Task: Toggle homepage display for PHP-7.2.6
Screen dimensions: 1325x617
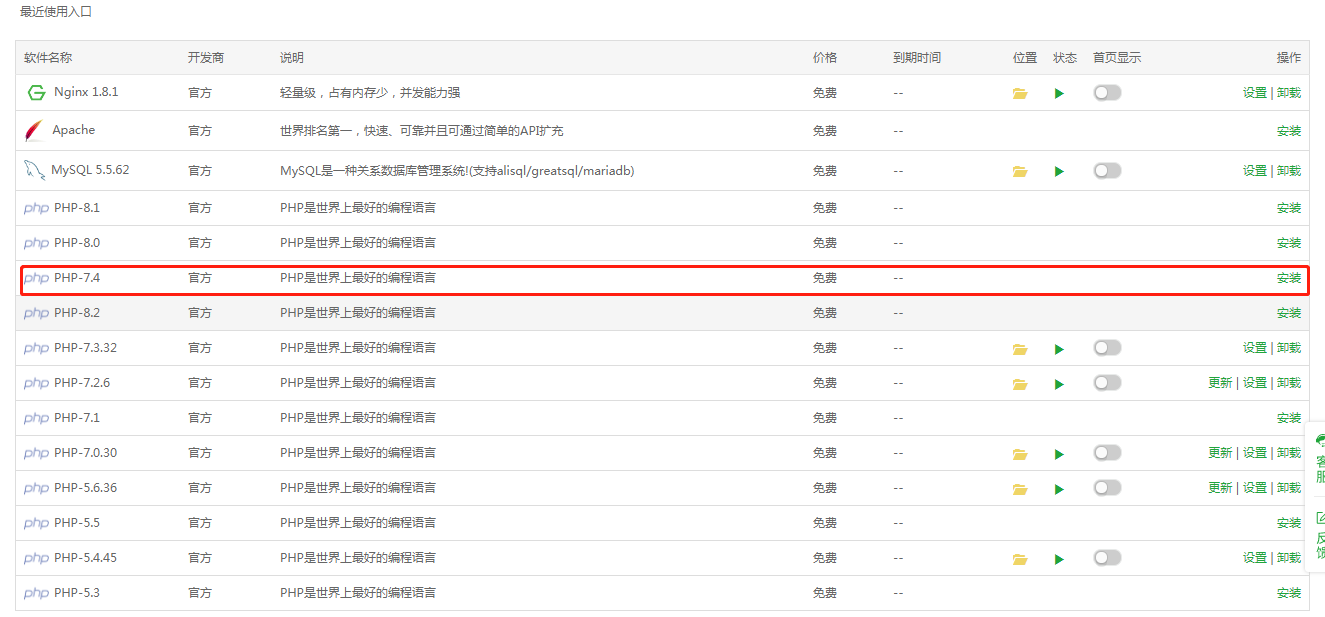Action: 1107,382
